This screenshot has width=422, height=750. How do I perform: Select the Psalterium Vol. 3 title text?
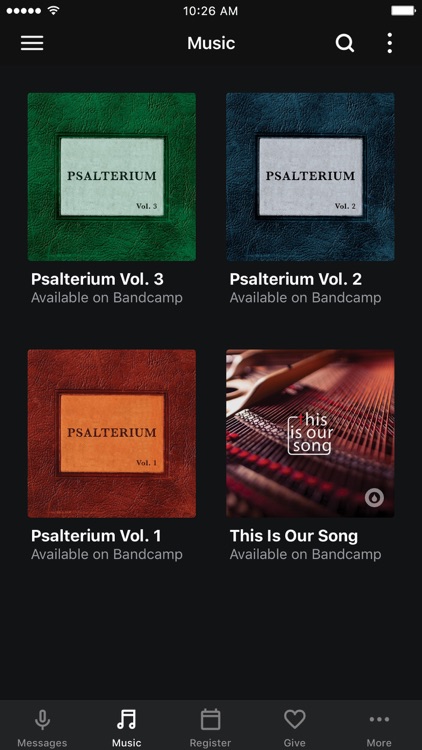97,279
